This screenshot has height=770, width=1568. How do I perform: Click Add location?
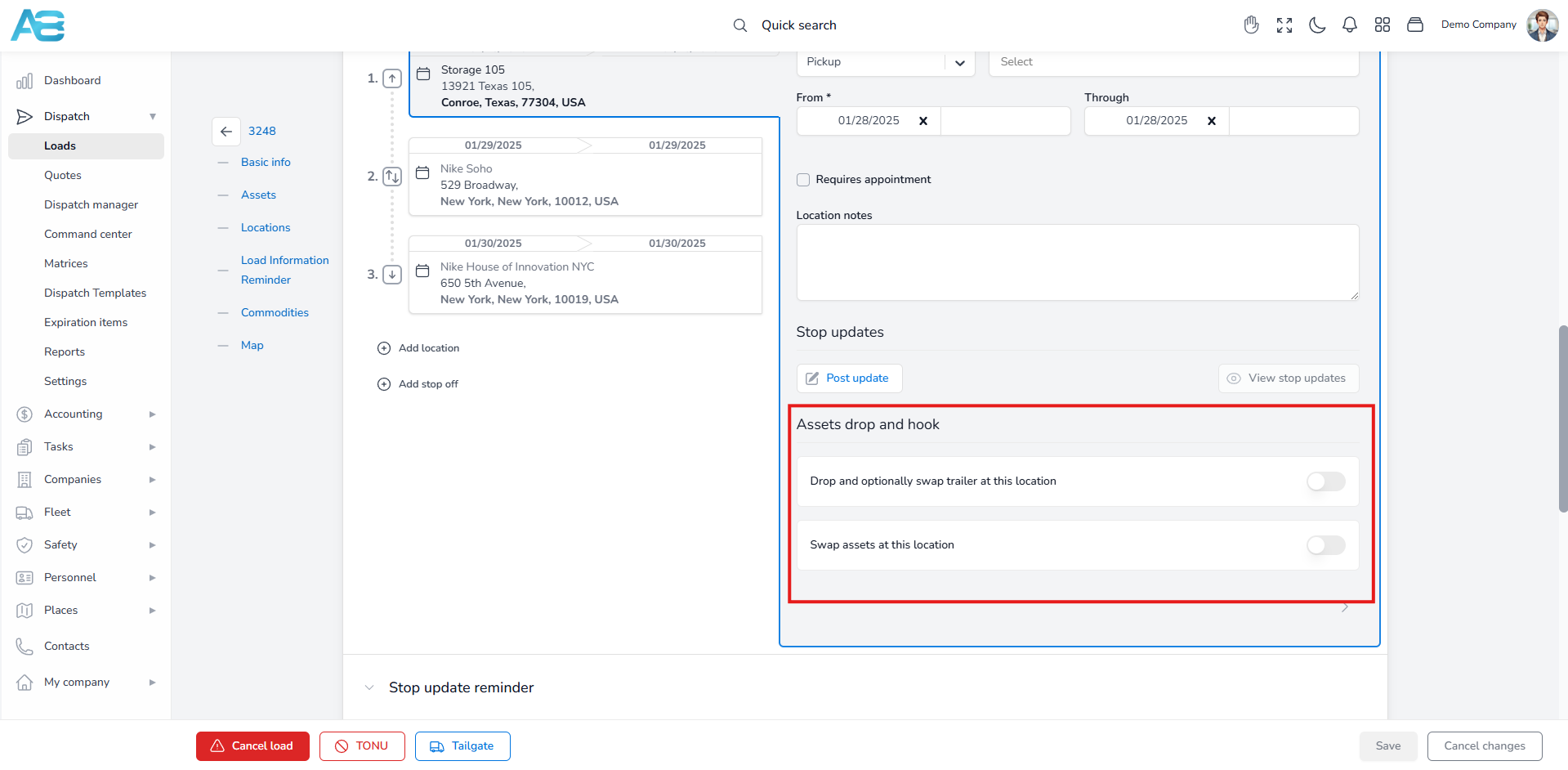(x=418, y=348)
